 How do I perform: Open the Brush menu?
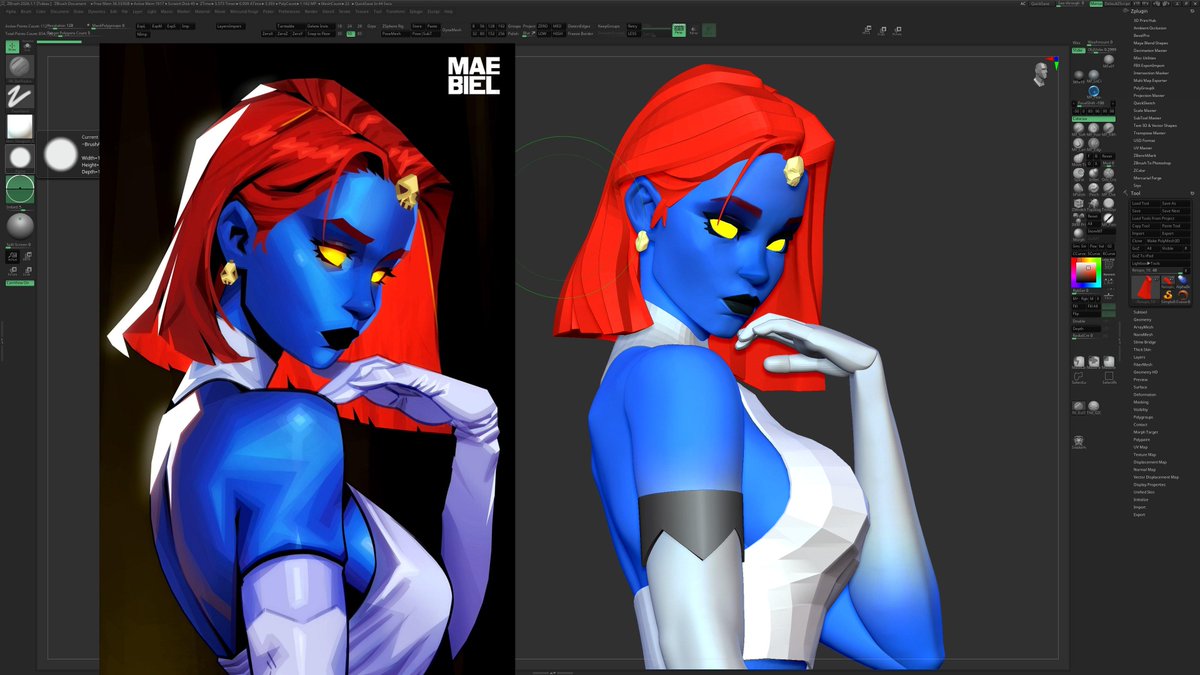tap(26, 12)
